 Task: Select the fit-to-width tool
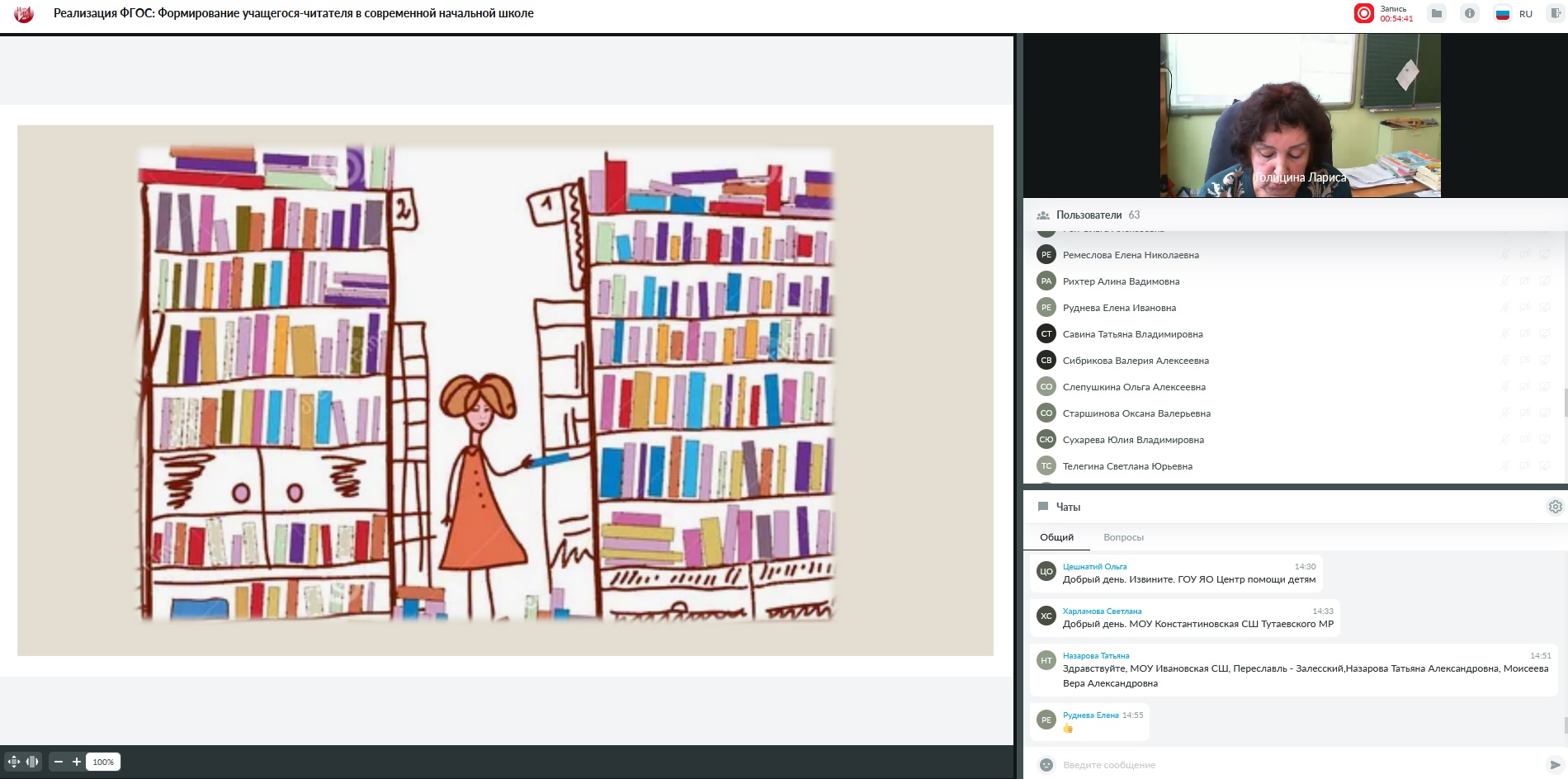(x=33, y=762)
